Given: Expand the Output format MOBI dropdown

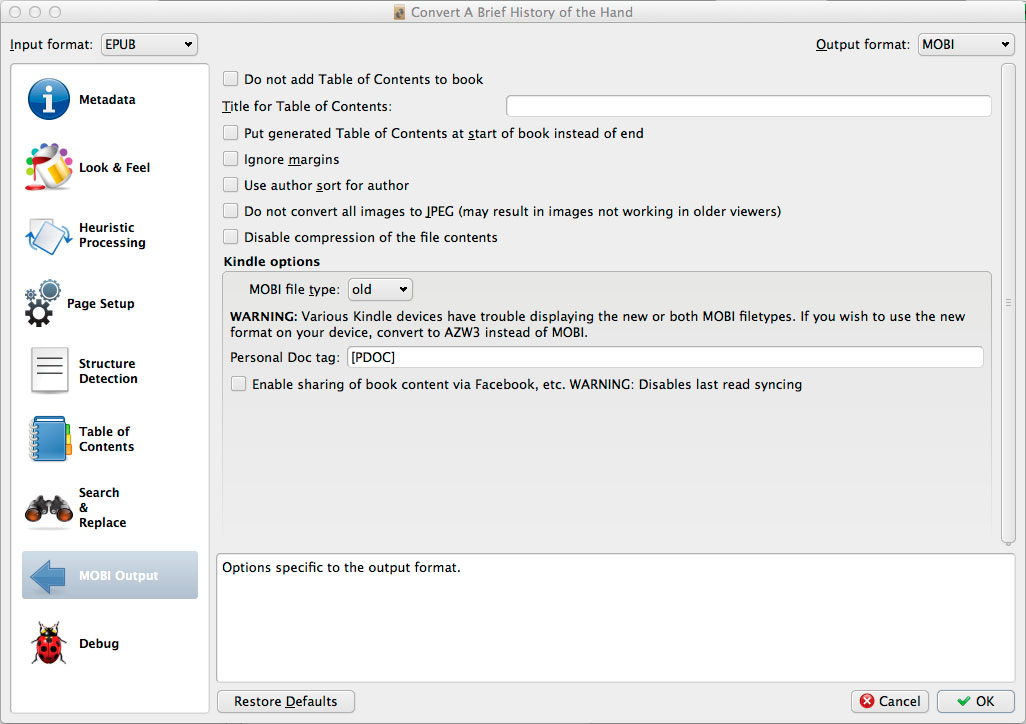Looking at the screenshot, I should coord(965,45).
